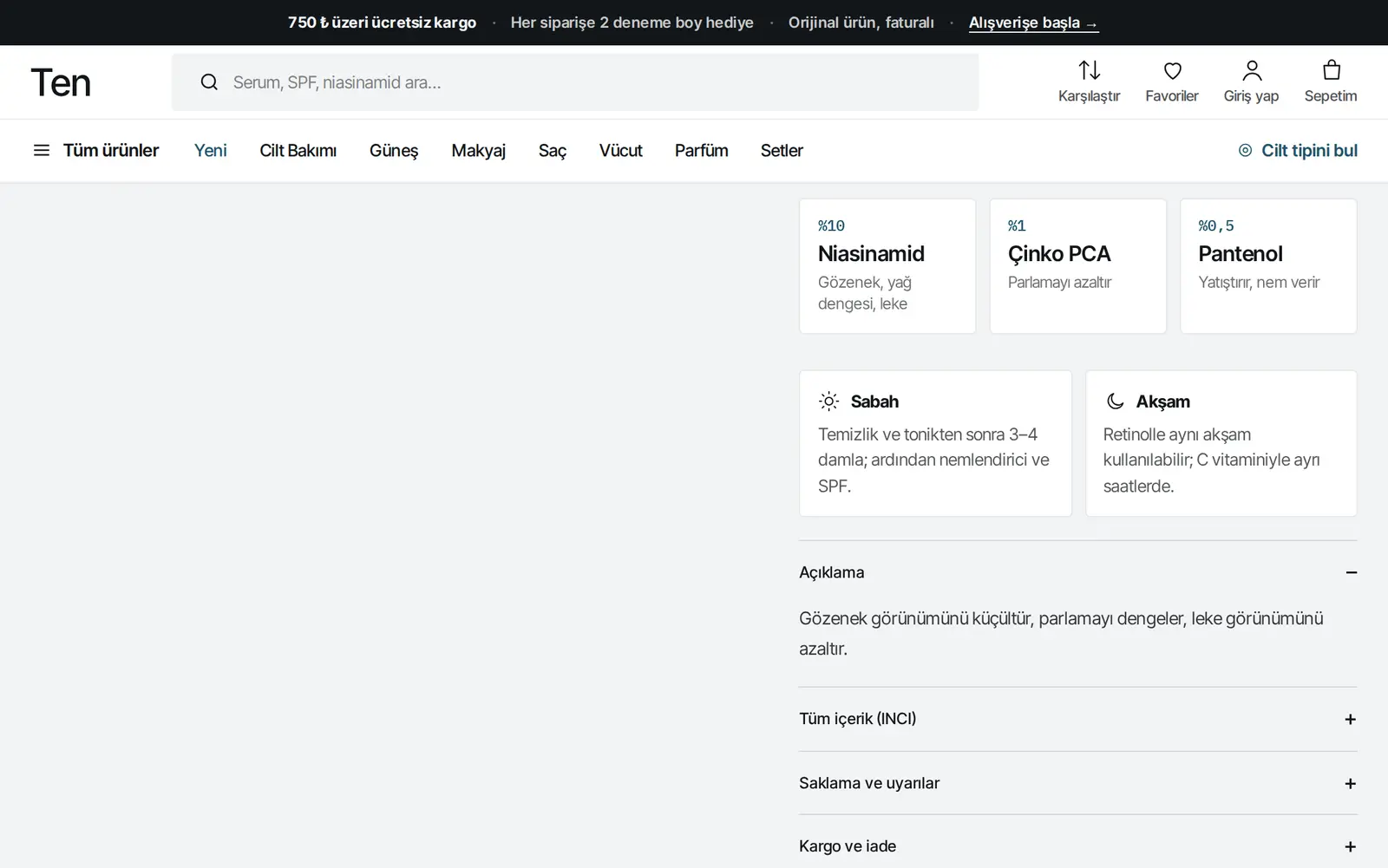Click 'Her siparişe 2 deneme boy hediye' text
The height and width of the screenshot is (868, 1388).
(632, 23)
